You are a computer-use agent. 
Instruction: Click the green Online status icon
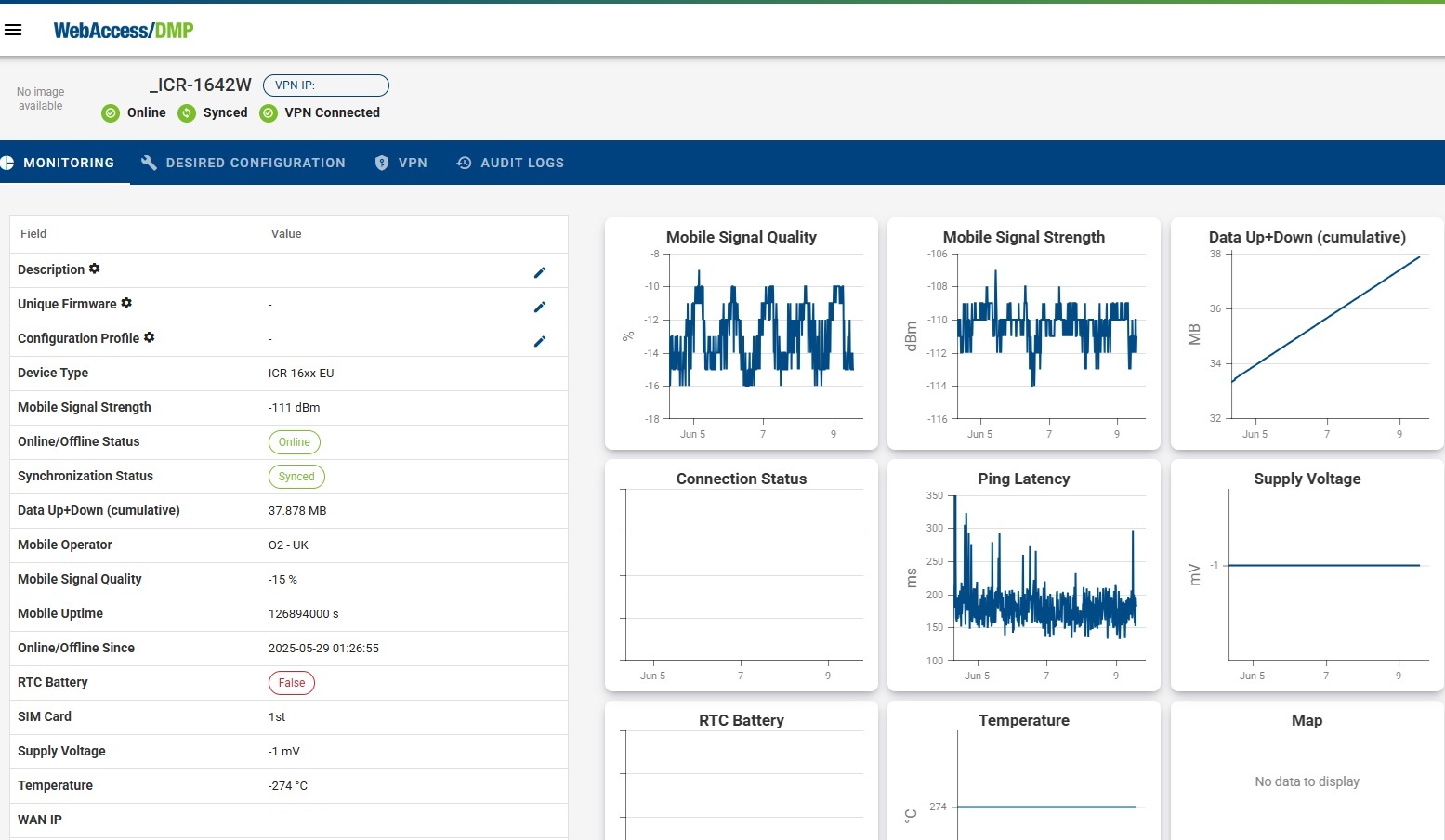(111, 113)
